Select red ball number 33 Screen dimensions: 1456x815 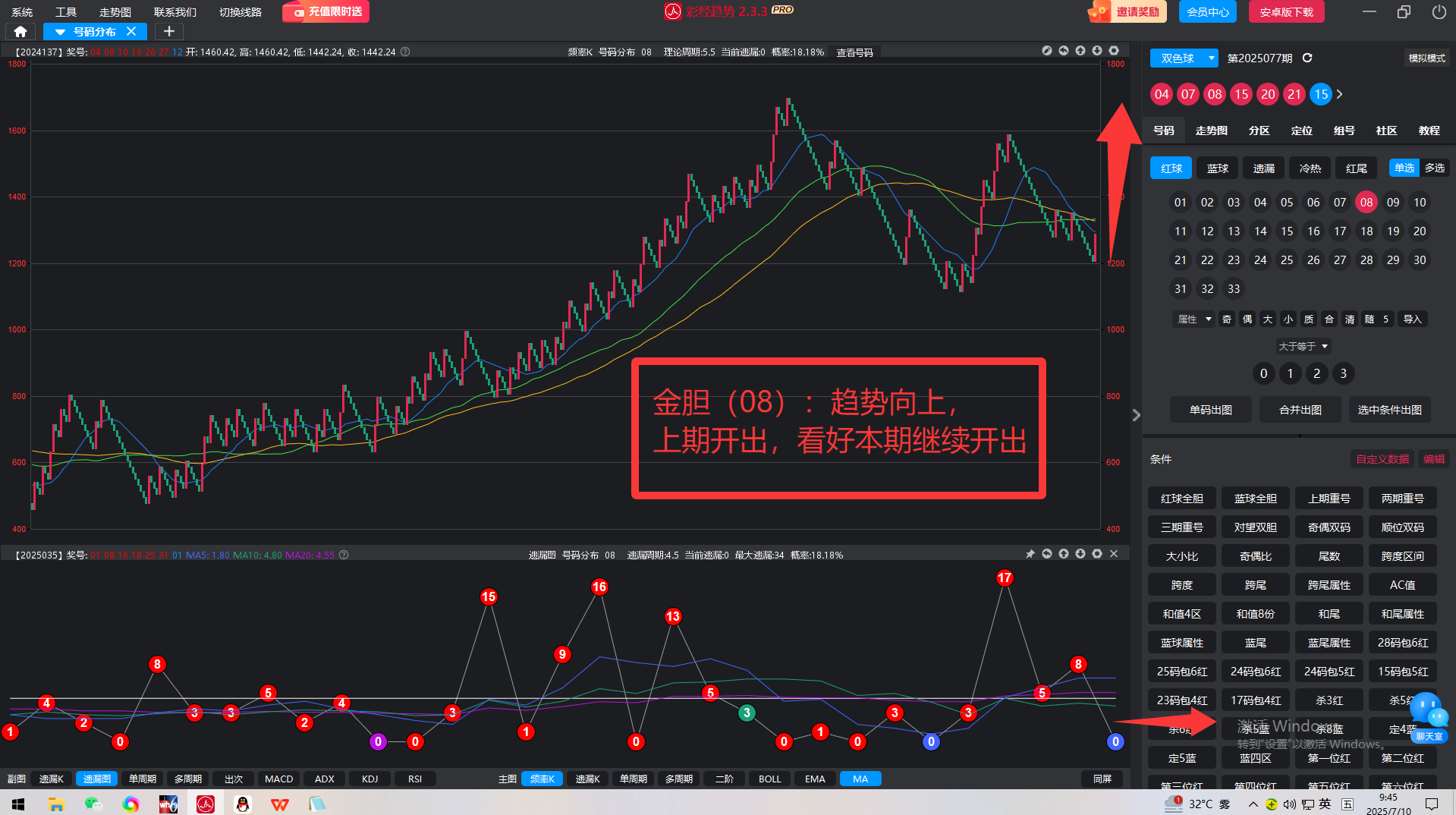click(x=1234, y=289)
